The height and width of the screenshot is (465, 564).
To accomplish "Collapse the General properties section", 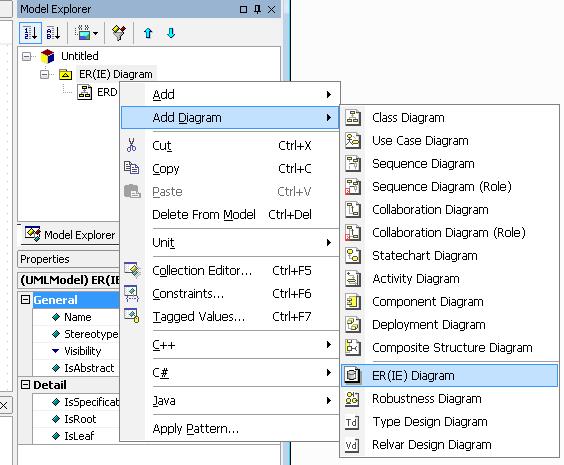I will pos(26,300).
